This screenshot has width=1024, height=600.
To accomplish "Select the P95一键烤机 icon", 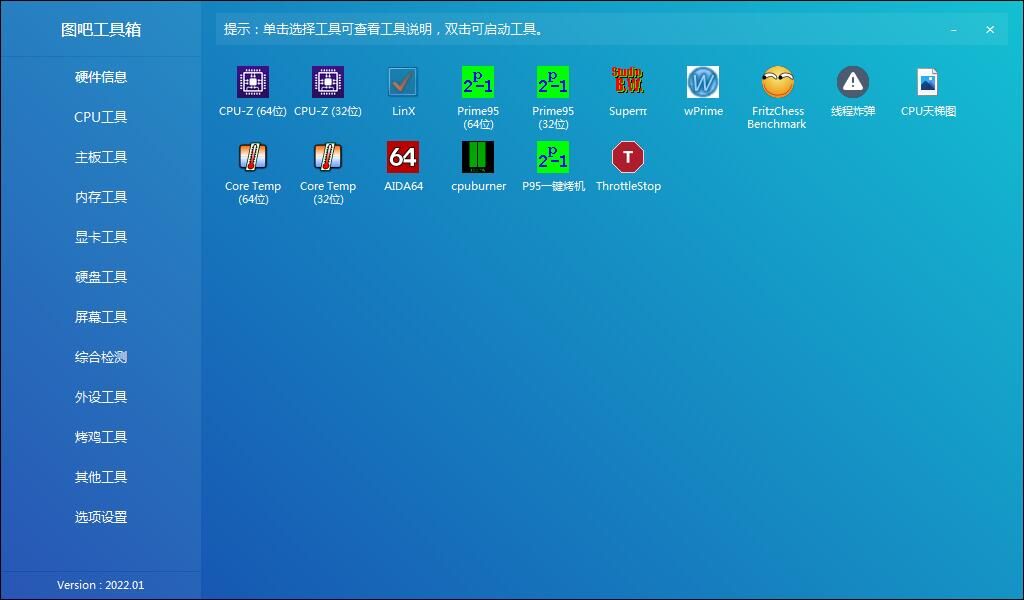I will (553, 157).
